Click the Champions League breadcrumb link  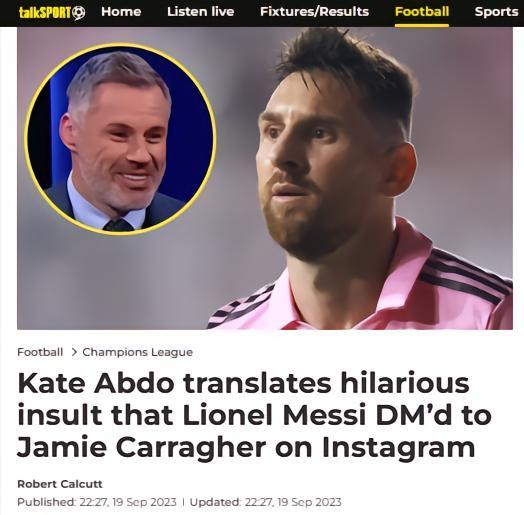pyautogui.click(x=138, y=352)
